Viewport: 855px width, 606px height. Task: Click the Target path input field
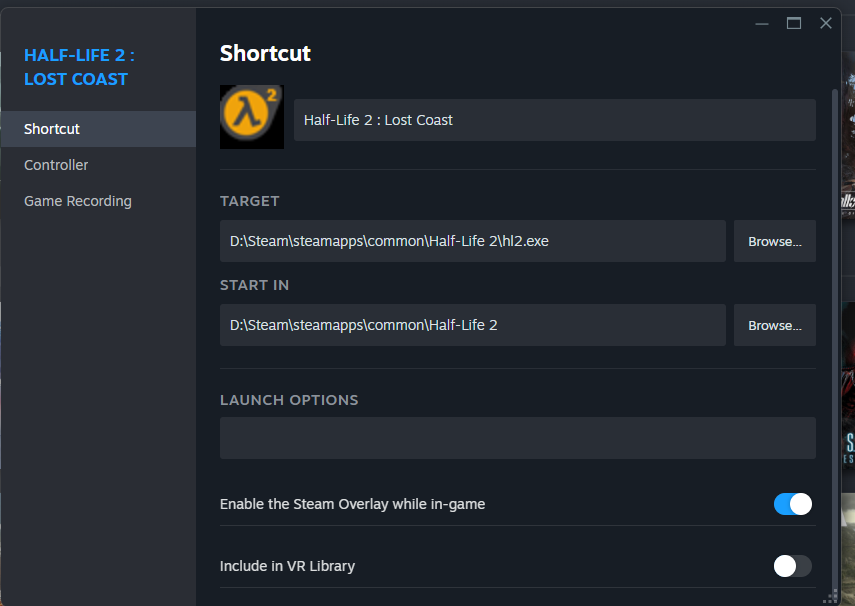coord(473,242)
